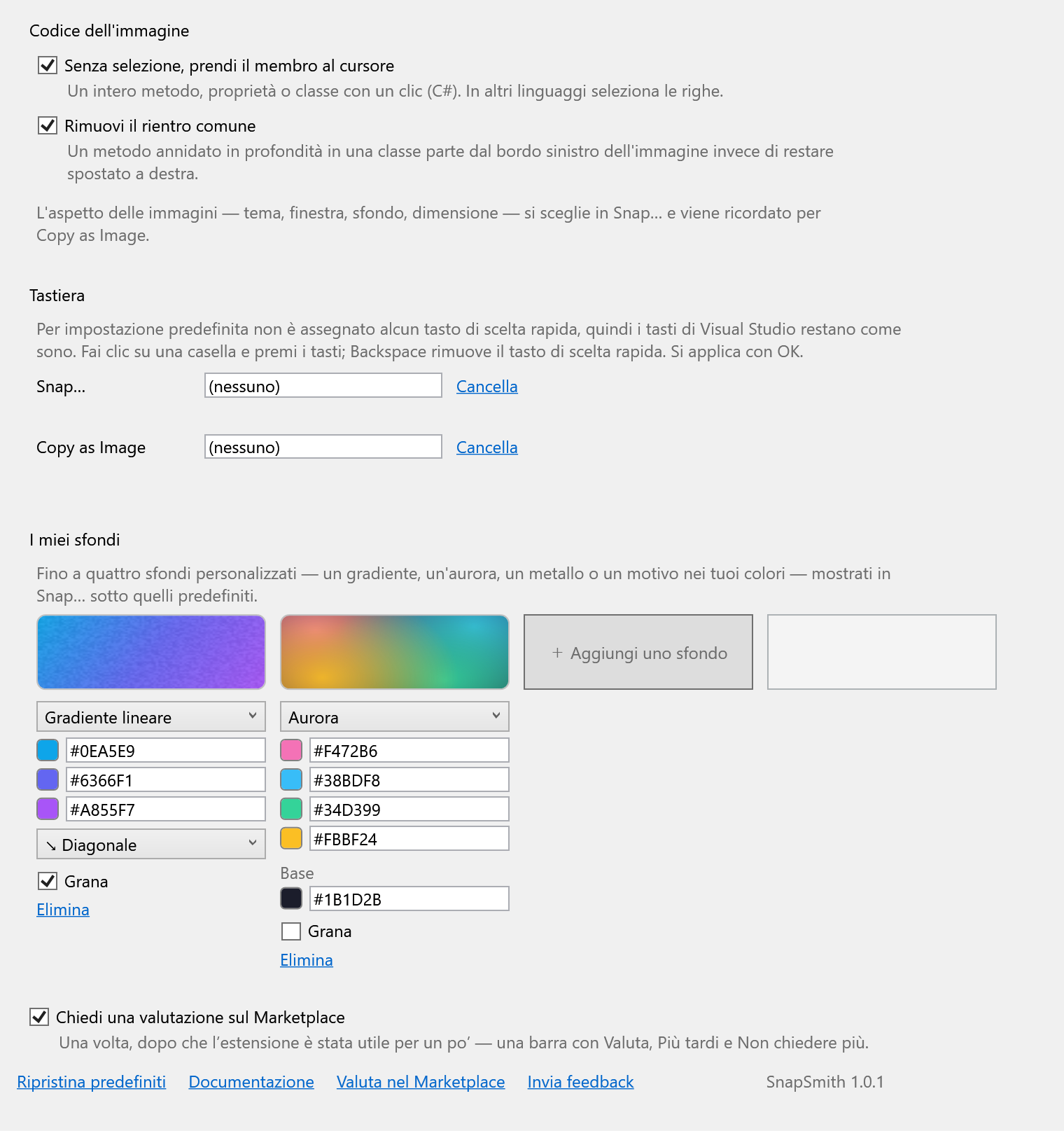Edit the #FBBF24 hex color field
This screenshot has width=1064, height=1131.
click(x=409, y=839)
